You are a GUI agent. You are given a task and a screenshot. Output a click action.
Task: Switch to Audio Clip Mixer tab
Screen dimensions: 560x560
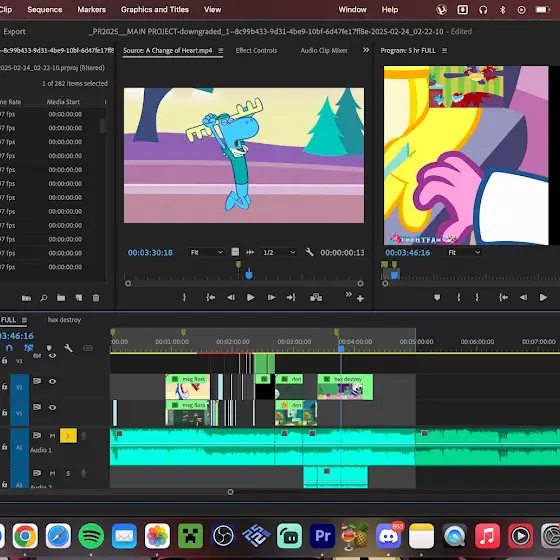click(x=324, y=51)
